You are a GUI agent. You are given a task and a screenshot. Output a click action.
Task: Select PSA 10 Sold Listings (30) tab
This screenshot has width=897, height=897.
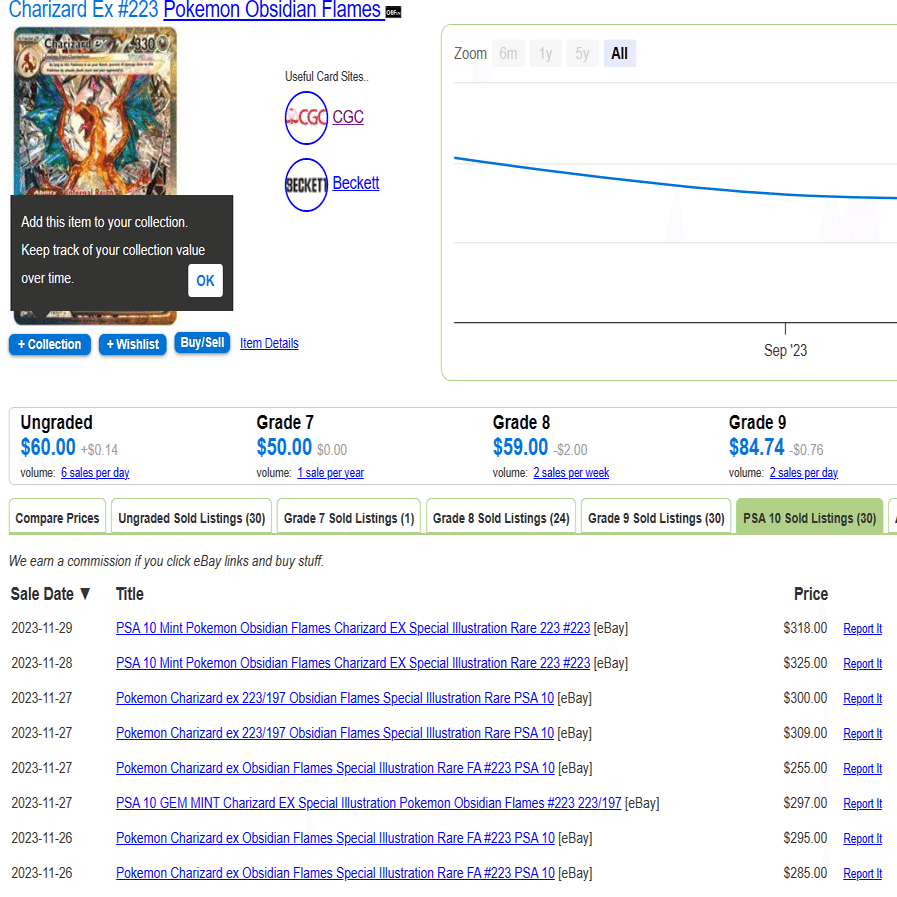(809, 518)
